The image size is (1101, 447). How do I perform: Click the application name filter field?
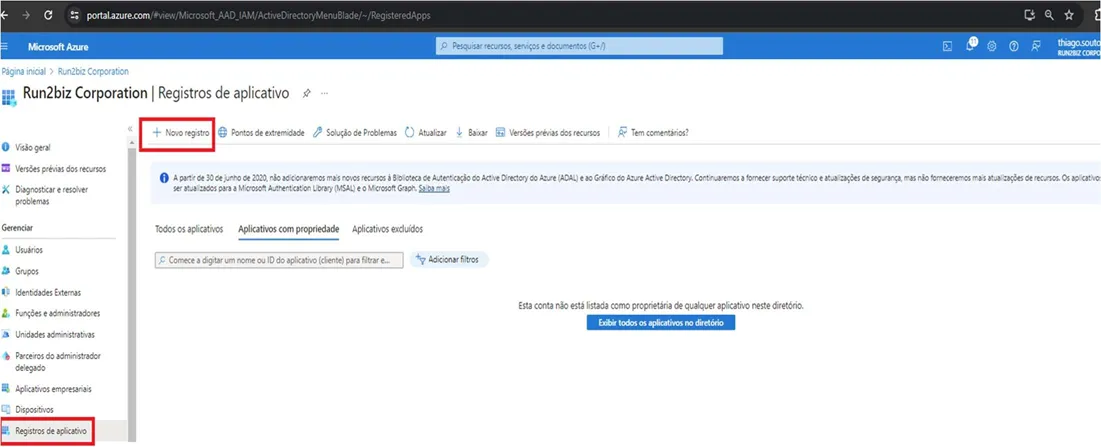click(x=279, y=260)
